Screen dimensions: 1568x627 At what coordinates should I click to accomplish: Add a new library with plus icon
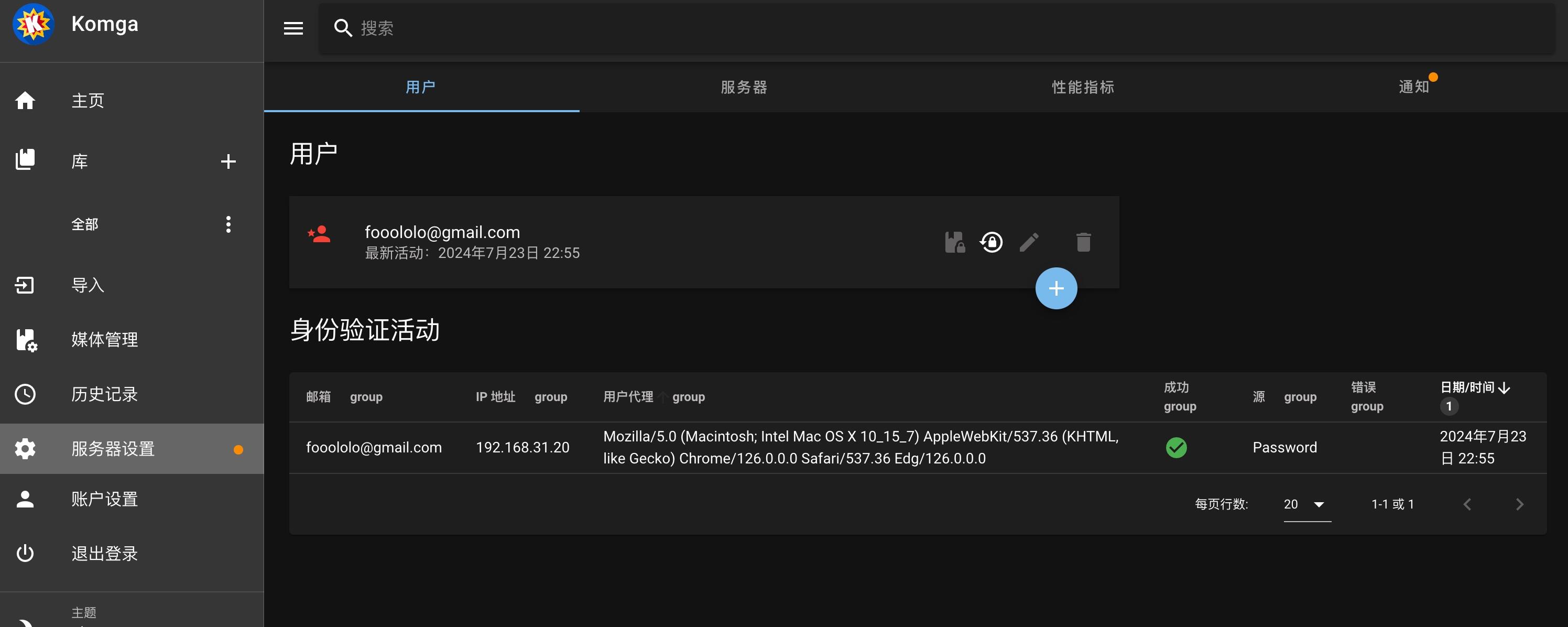pos(228,161)
